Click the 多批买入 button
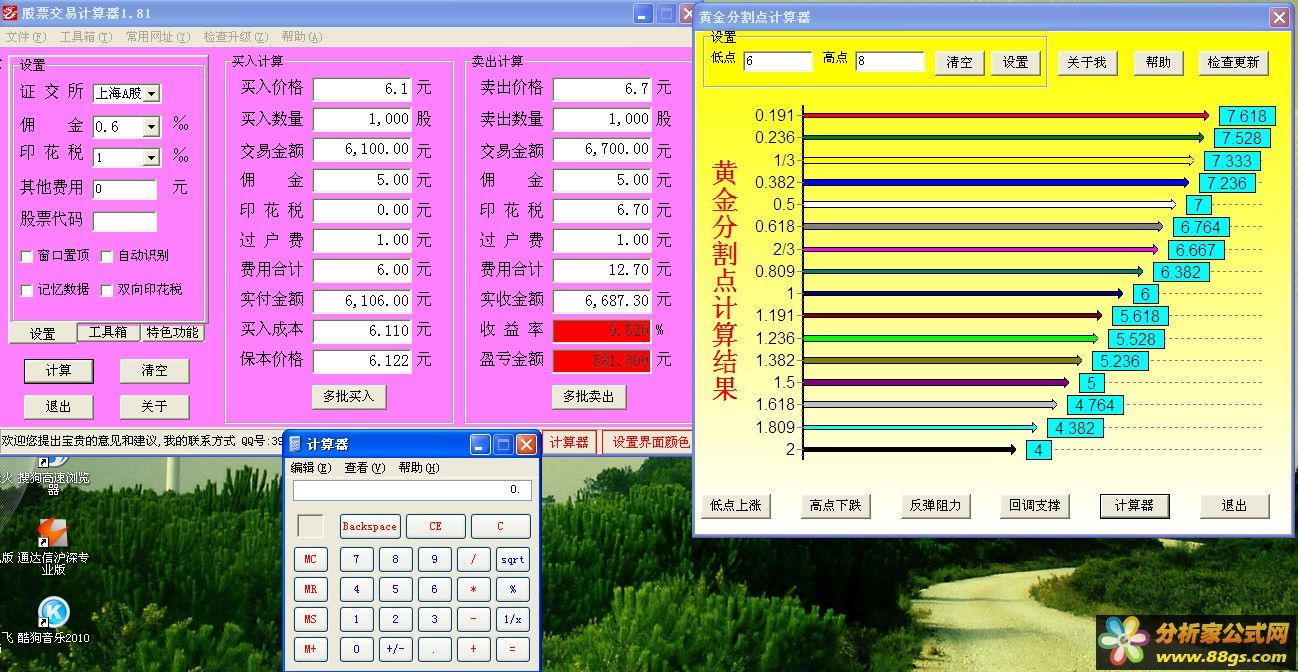Image resolution: width=1298 pixels, height=672 pixels. [348, 396]
